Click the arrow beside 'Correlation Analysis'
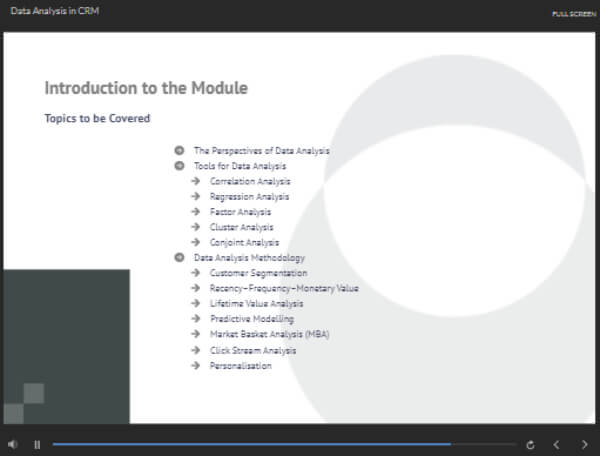The image size is (600, 456). [x=196, y=181]
